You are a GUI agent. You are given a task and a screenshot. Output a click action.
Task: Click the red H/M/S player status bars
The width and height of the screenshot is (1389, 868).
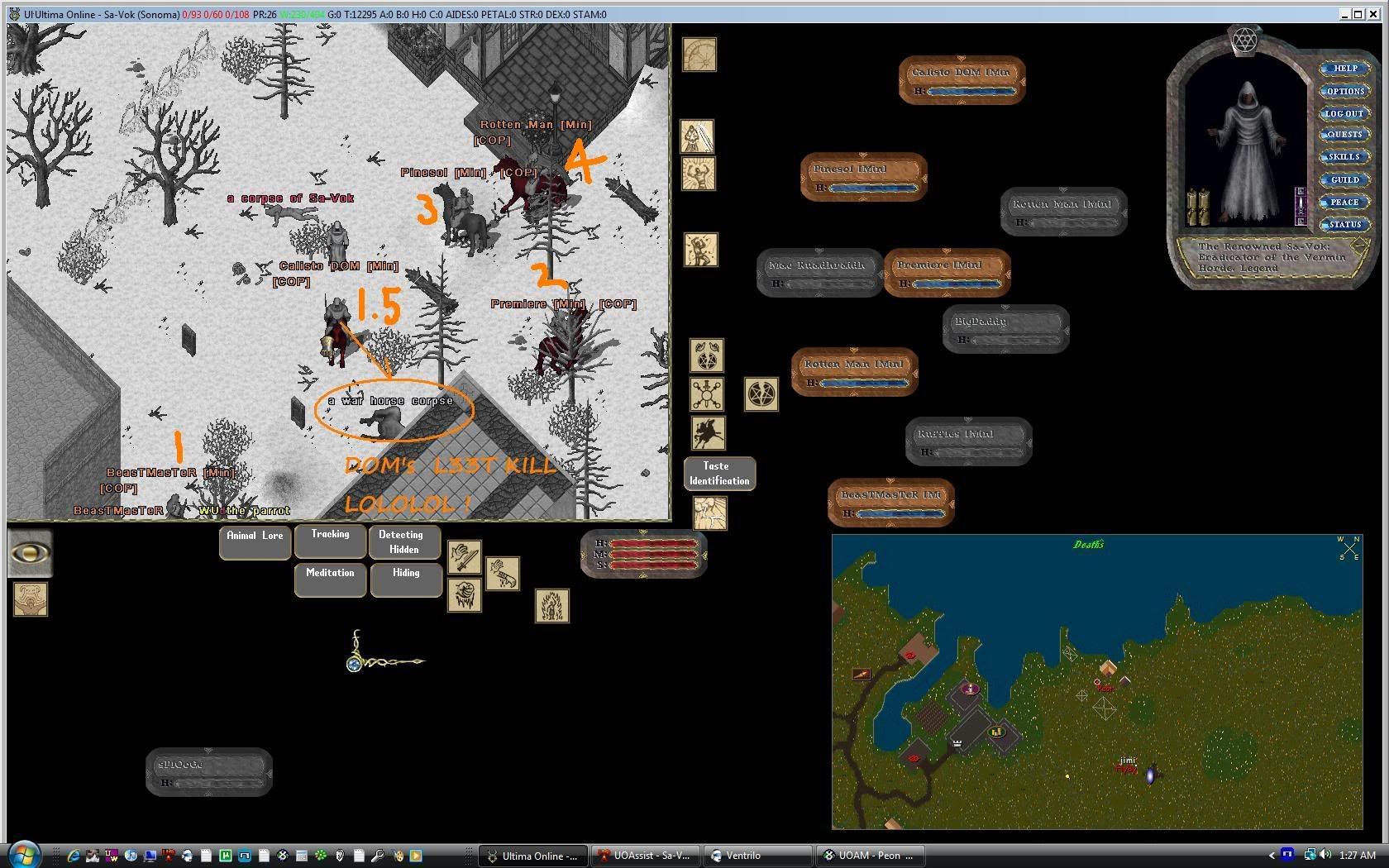(x=644, y=554)
